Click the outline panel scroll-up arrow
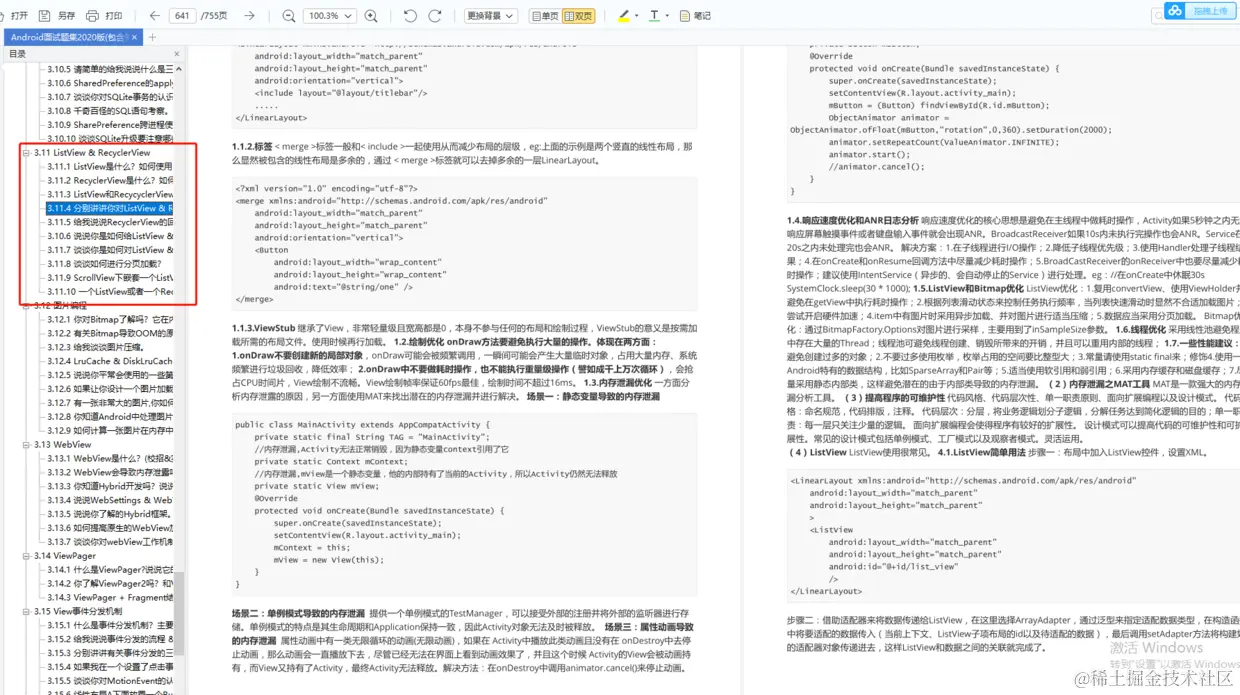Image resolution: width=1240 pixels, height=695 pixels. 179,68
